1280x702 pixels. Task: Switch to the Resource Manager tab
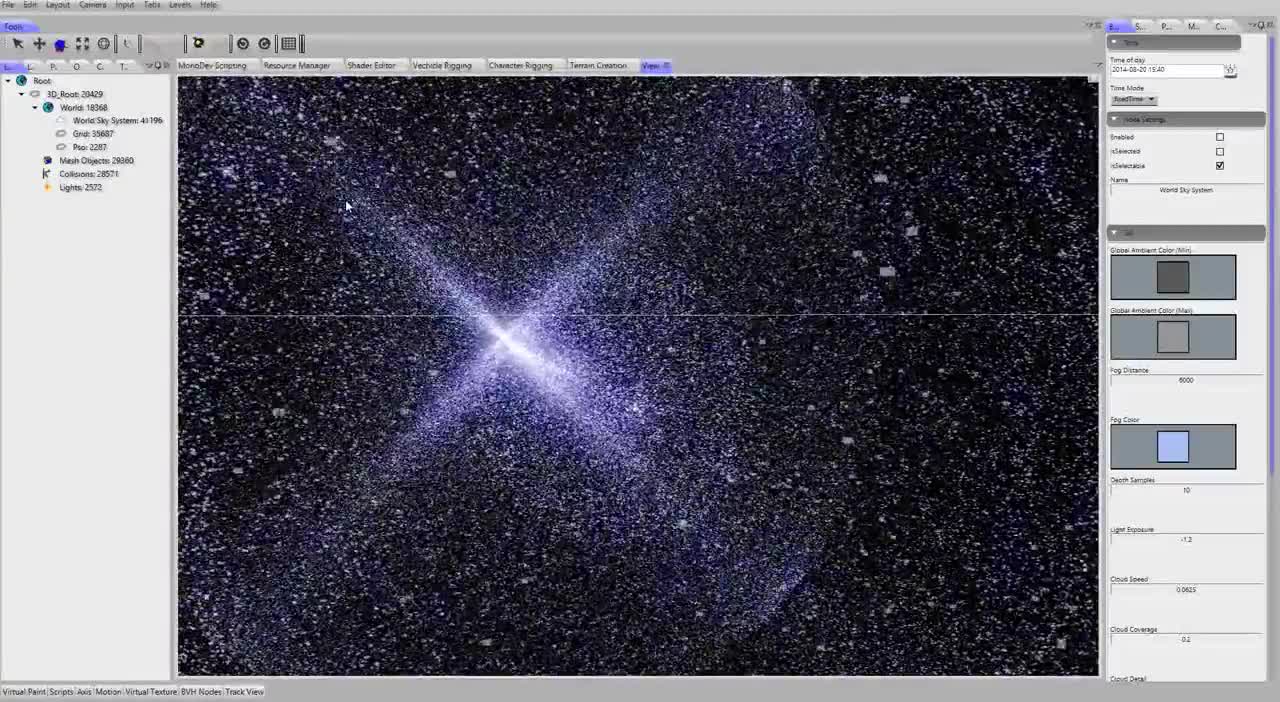click(x=296, y=66)
